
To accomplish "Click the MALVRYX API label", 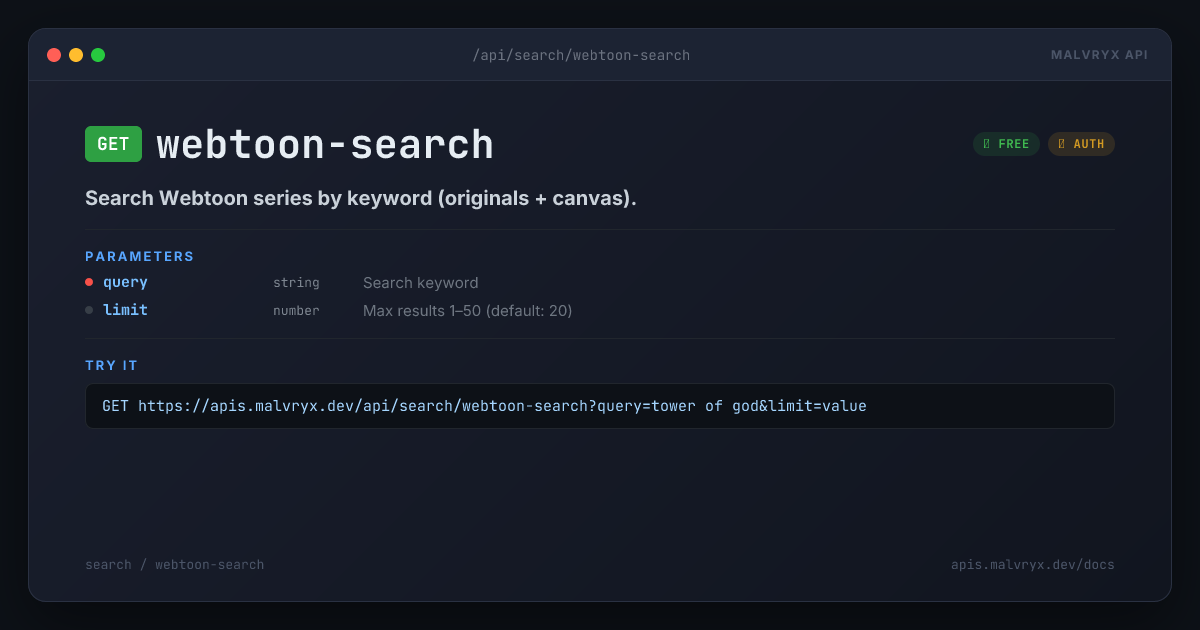I will 1099,55.
